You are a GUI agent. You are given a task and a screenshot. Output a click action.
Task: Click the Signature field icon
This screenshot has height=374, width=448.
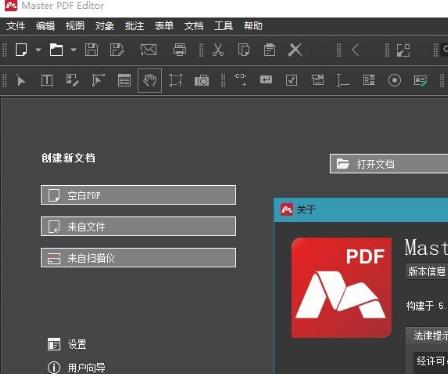[x=420, y=80]
